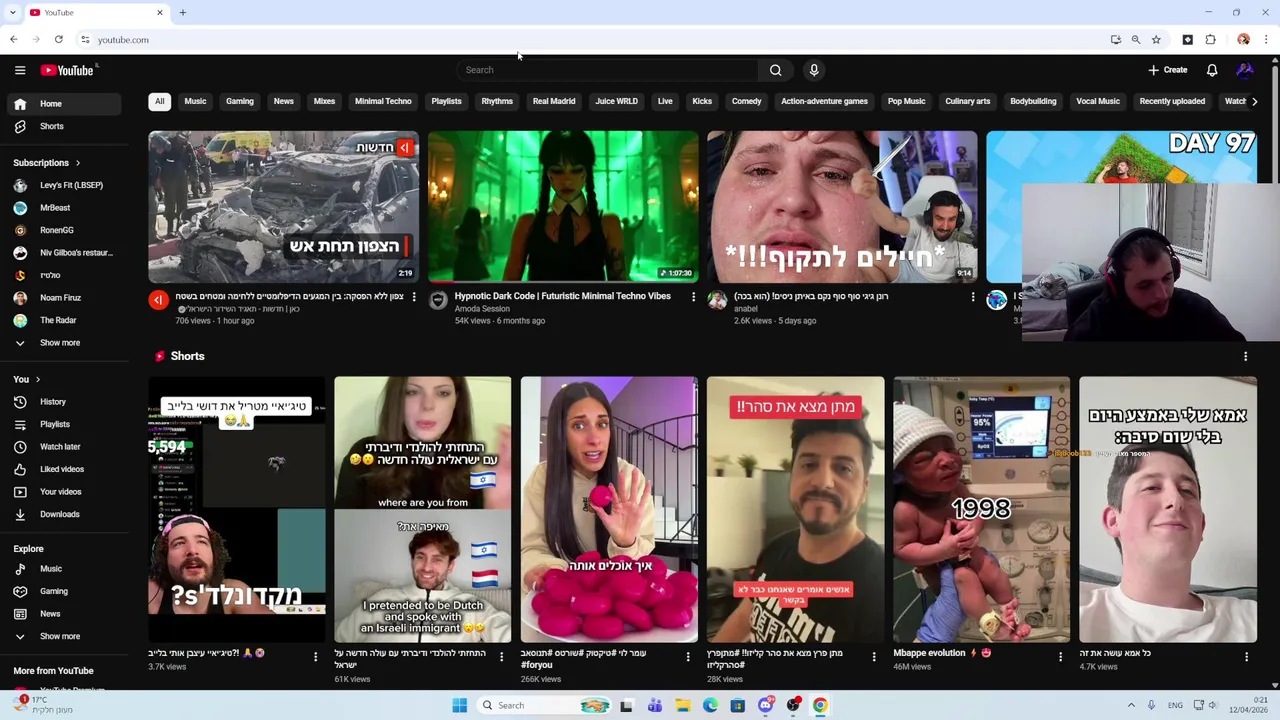This screenshot has width=1280, height=720.
Task: Open the YouTube hamburger guide menu
Action: pos(20,70)
